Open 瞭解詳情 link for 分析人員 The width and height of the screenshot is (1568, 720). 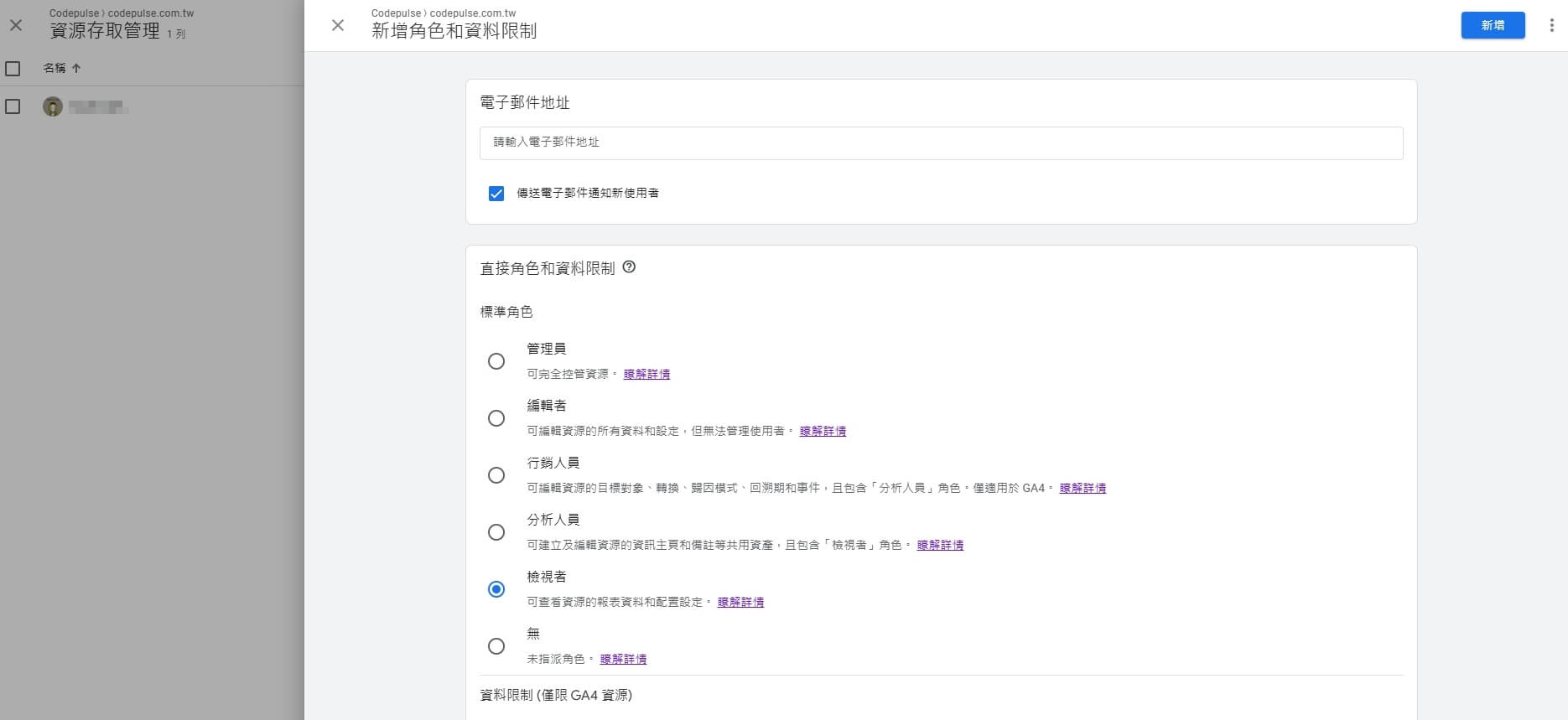coord(940,545)
